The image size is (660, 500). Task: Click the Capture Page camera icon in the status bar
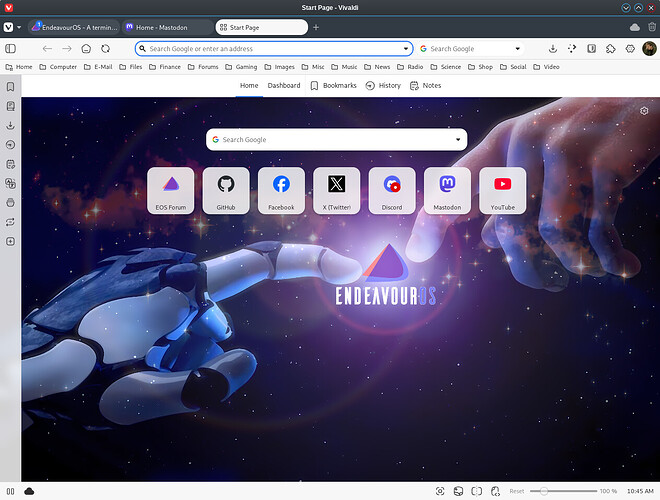tap(440, 491)
